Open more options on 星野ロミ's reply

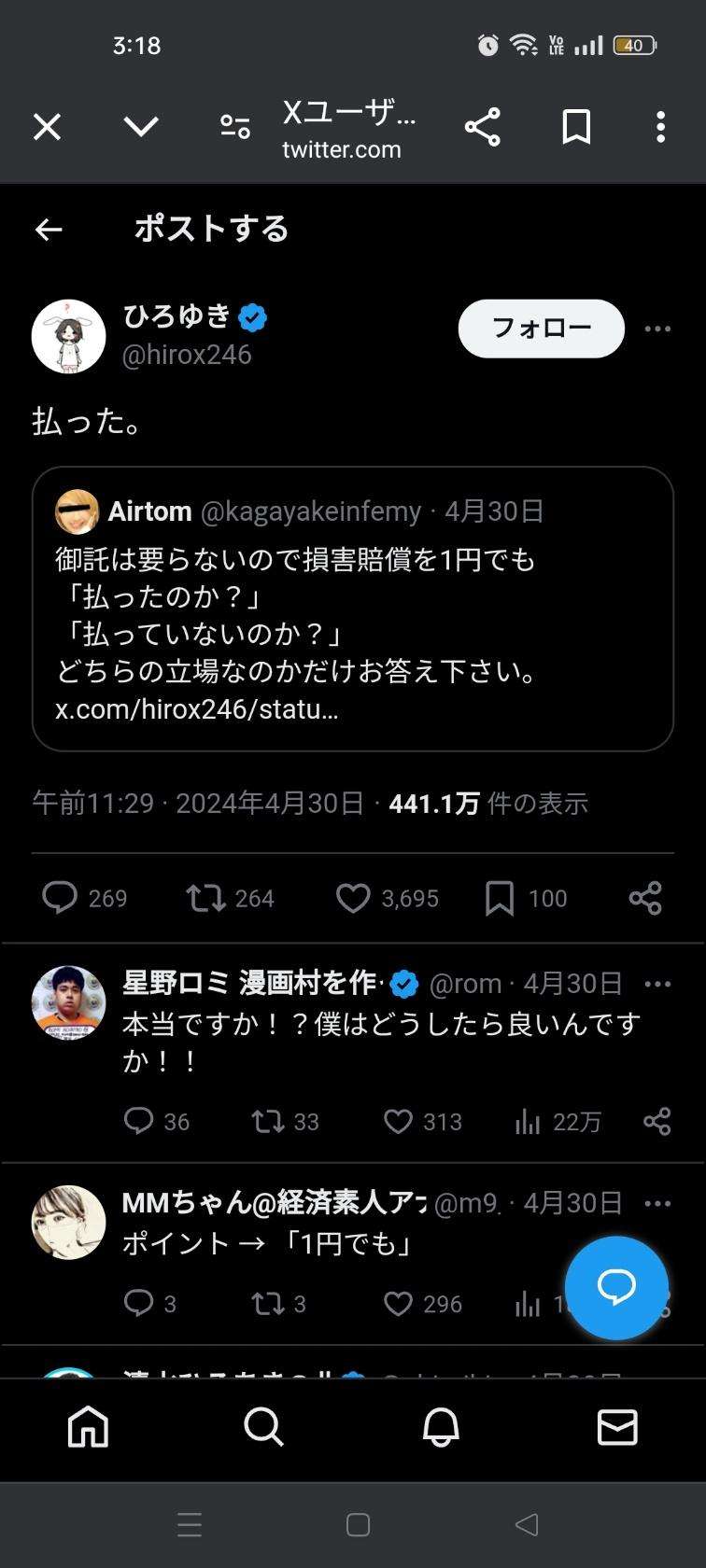point(657,984)
